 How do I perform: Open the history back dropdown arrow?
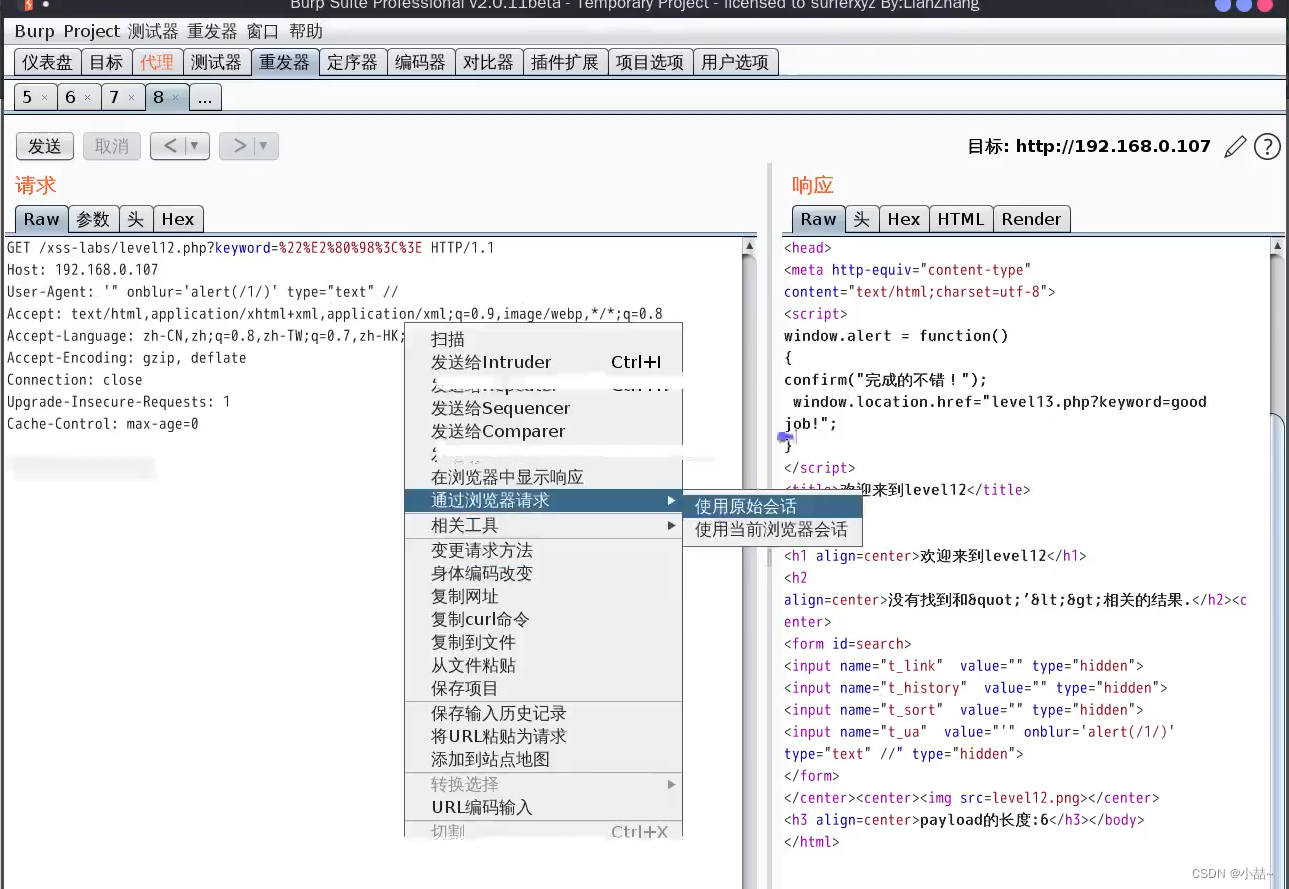(195, 146)
